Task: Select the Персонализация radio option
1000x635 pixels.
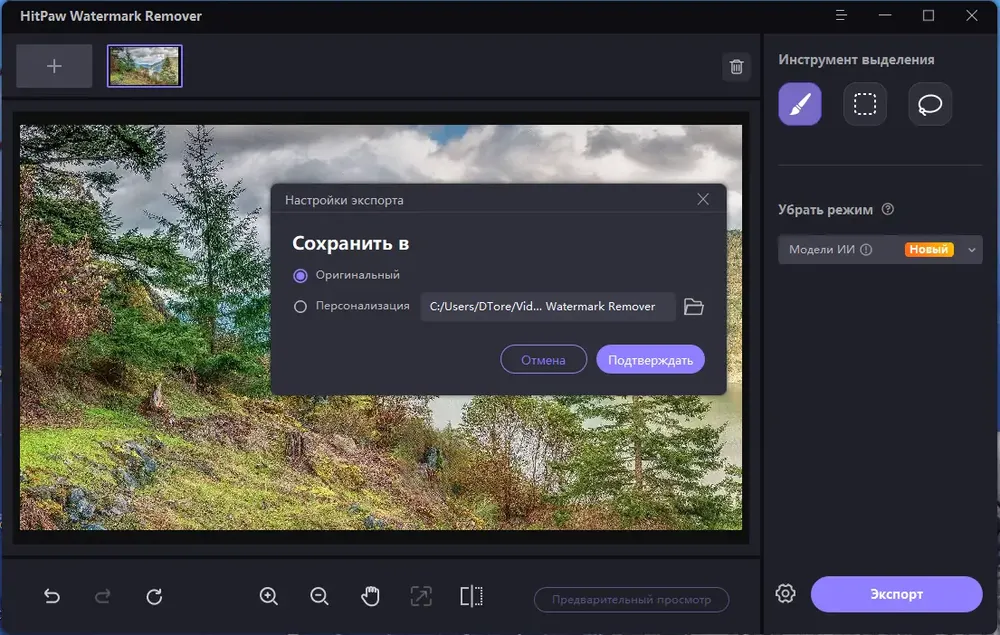Action: coord(300,307)
